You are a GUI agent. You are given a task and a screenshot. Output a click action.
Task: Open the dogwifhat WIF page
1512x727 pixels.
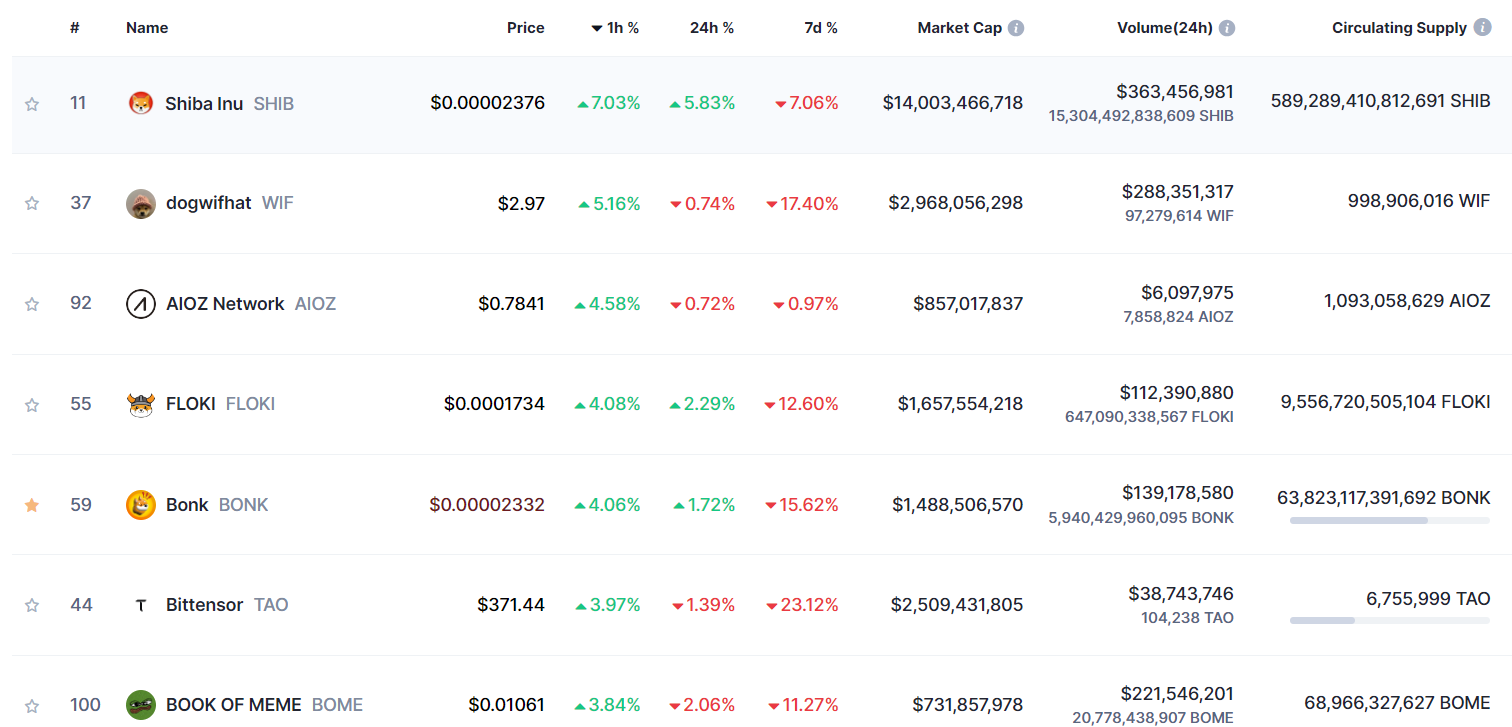(x=230, y=203)
